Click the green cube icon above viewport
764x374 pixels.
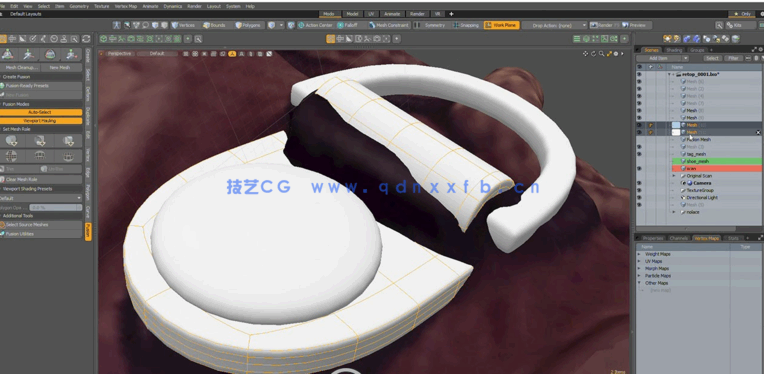point(103,39)
